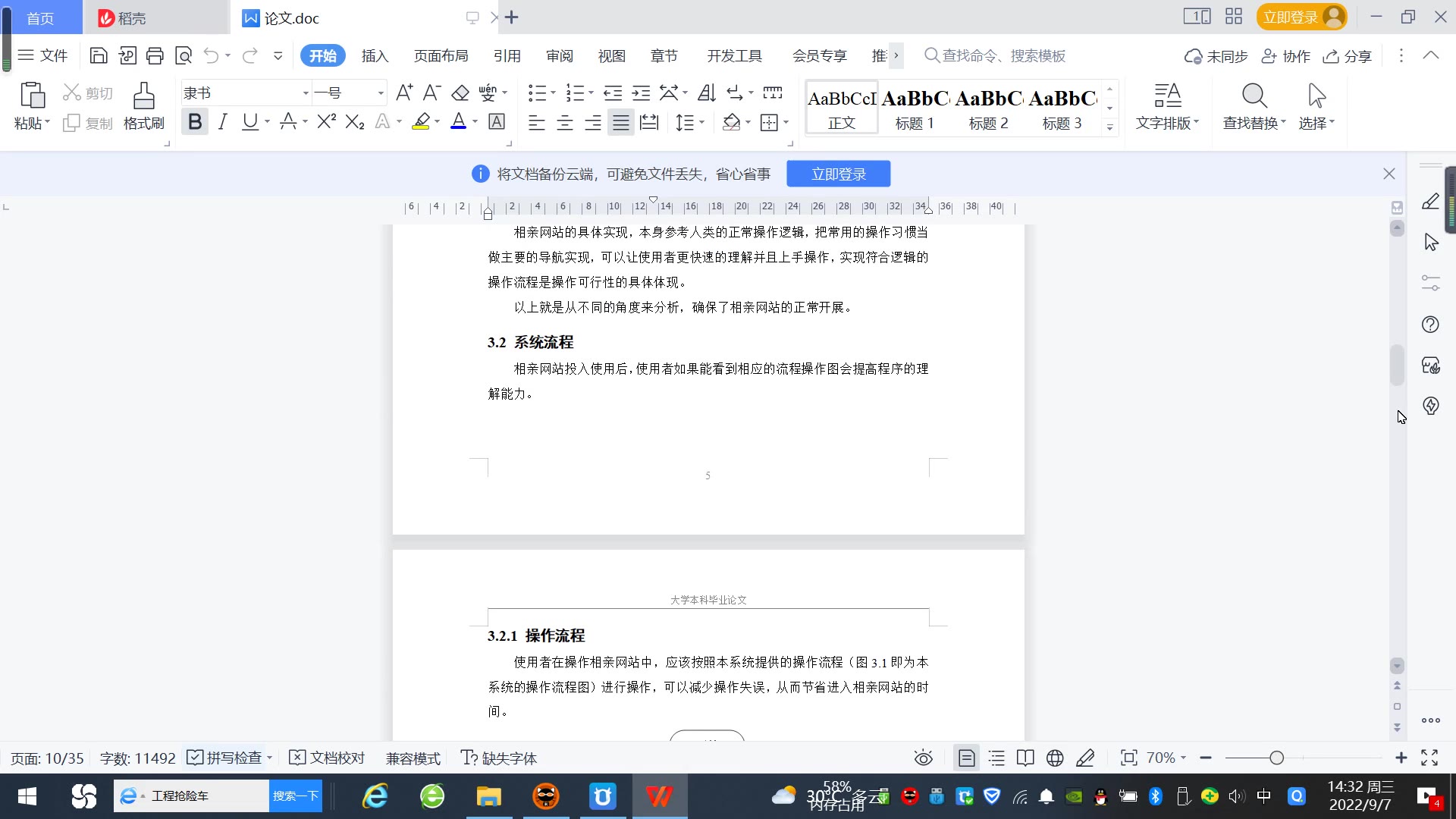
Task: Click the print icon in quick toolbar
Action: [155, 55]
